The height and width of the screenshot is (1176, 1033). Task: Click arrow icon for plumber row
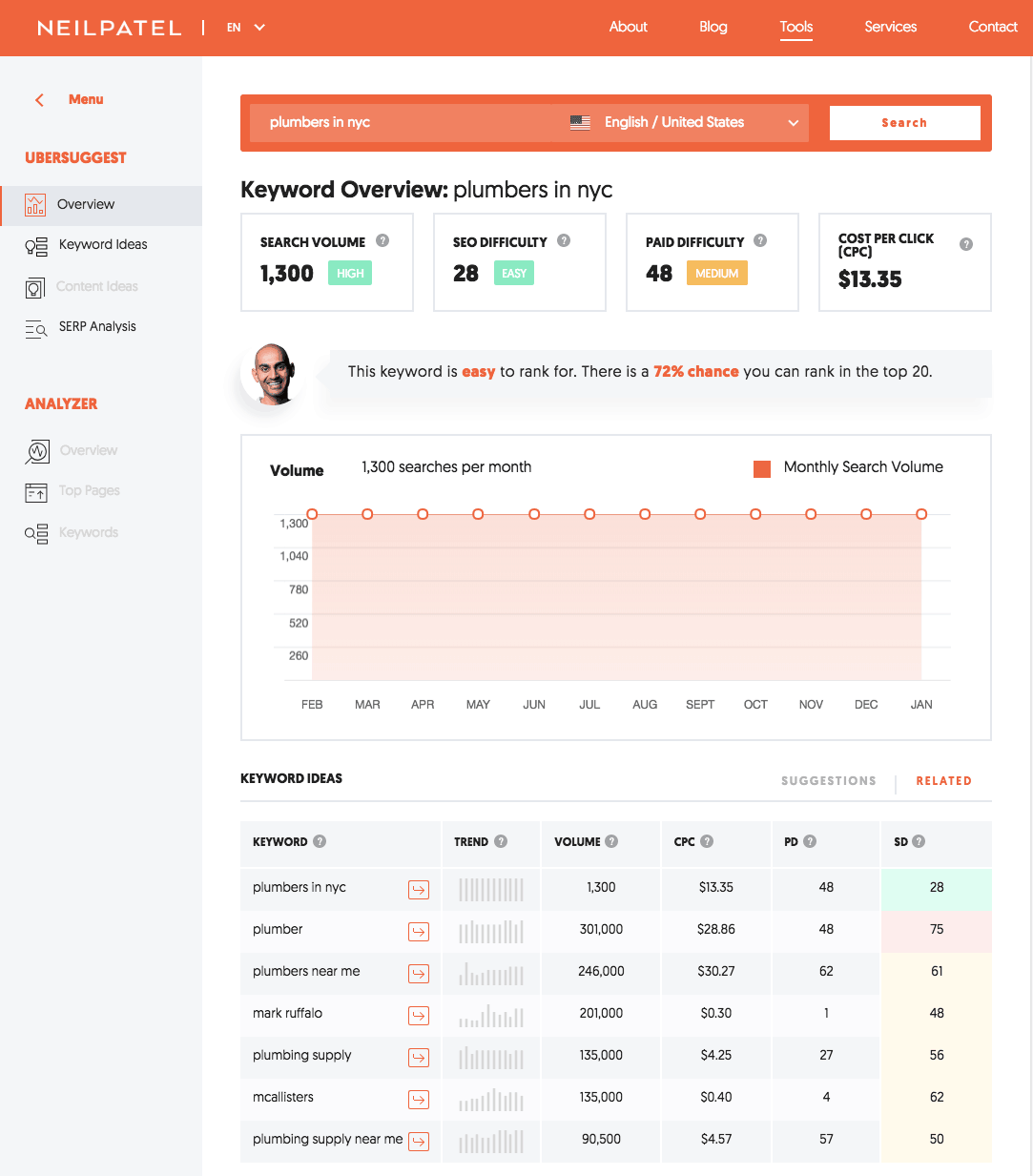coord(419,932)
